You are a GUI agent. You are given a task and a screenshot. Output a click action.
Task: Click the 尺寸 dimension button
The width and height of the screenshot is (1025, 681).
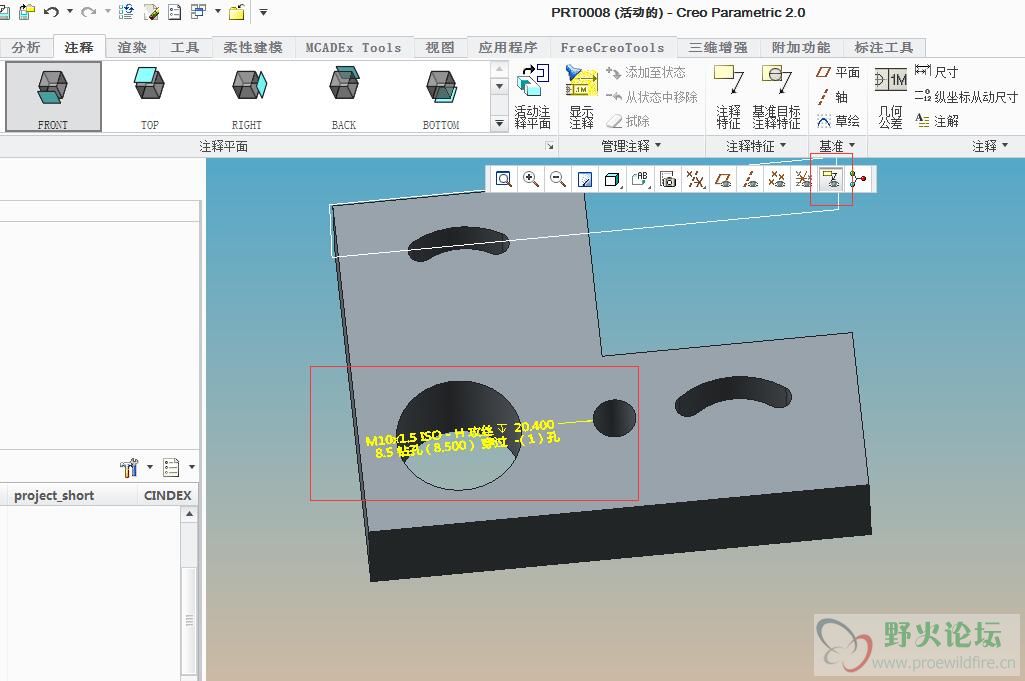(936, 72)
